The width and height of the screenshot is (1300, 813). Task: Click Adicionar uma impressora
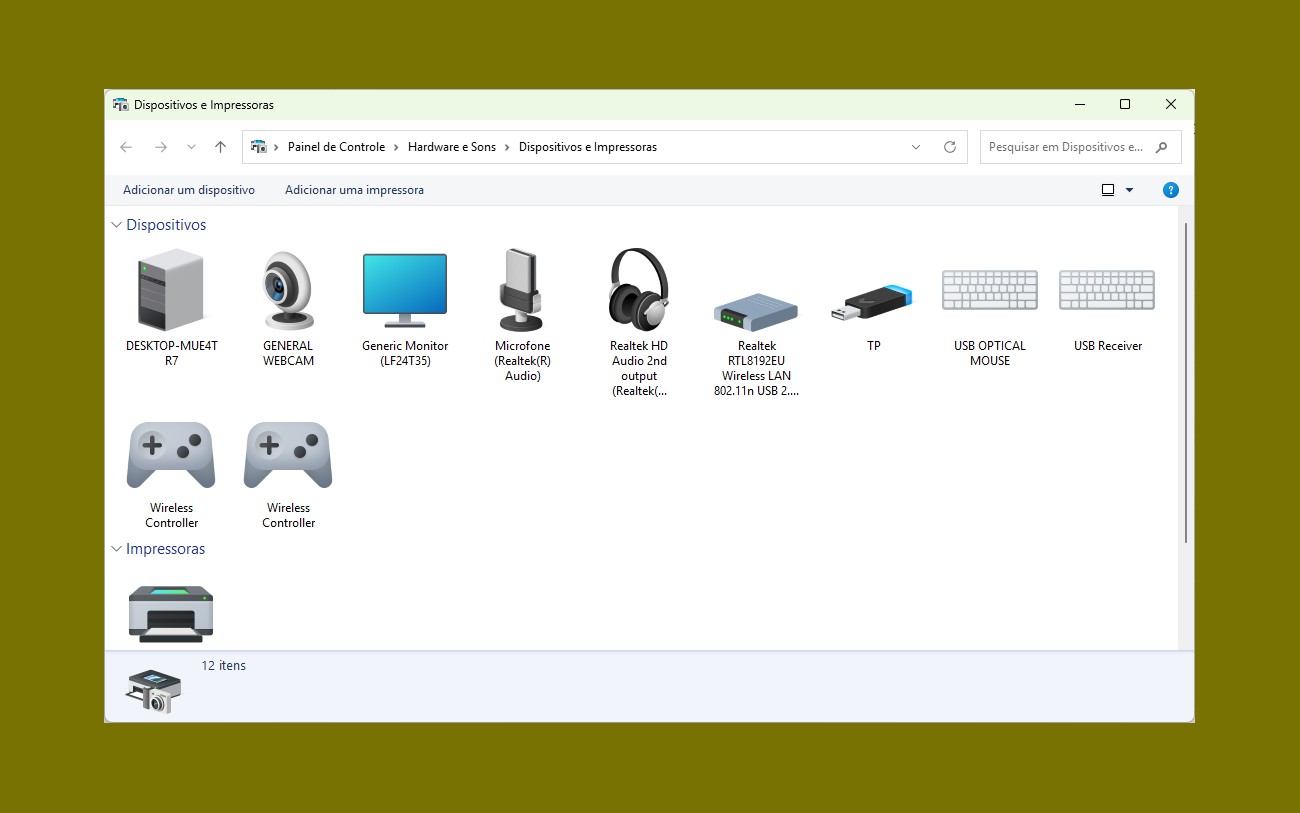pos(354,189)
